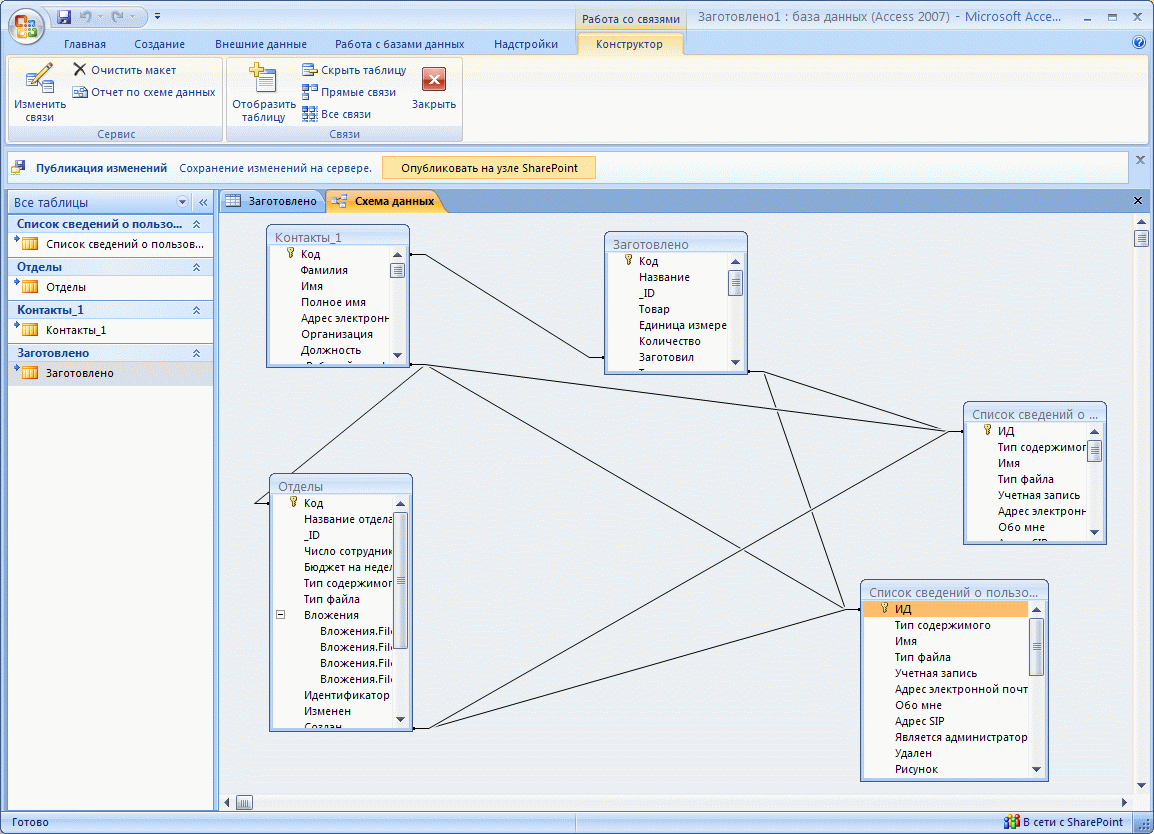Image resolution: width=1154 pixels, height=834 pixels.
Task: Close the Публикация изменений message bar
Action: click(x=1140, y=160)
